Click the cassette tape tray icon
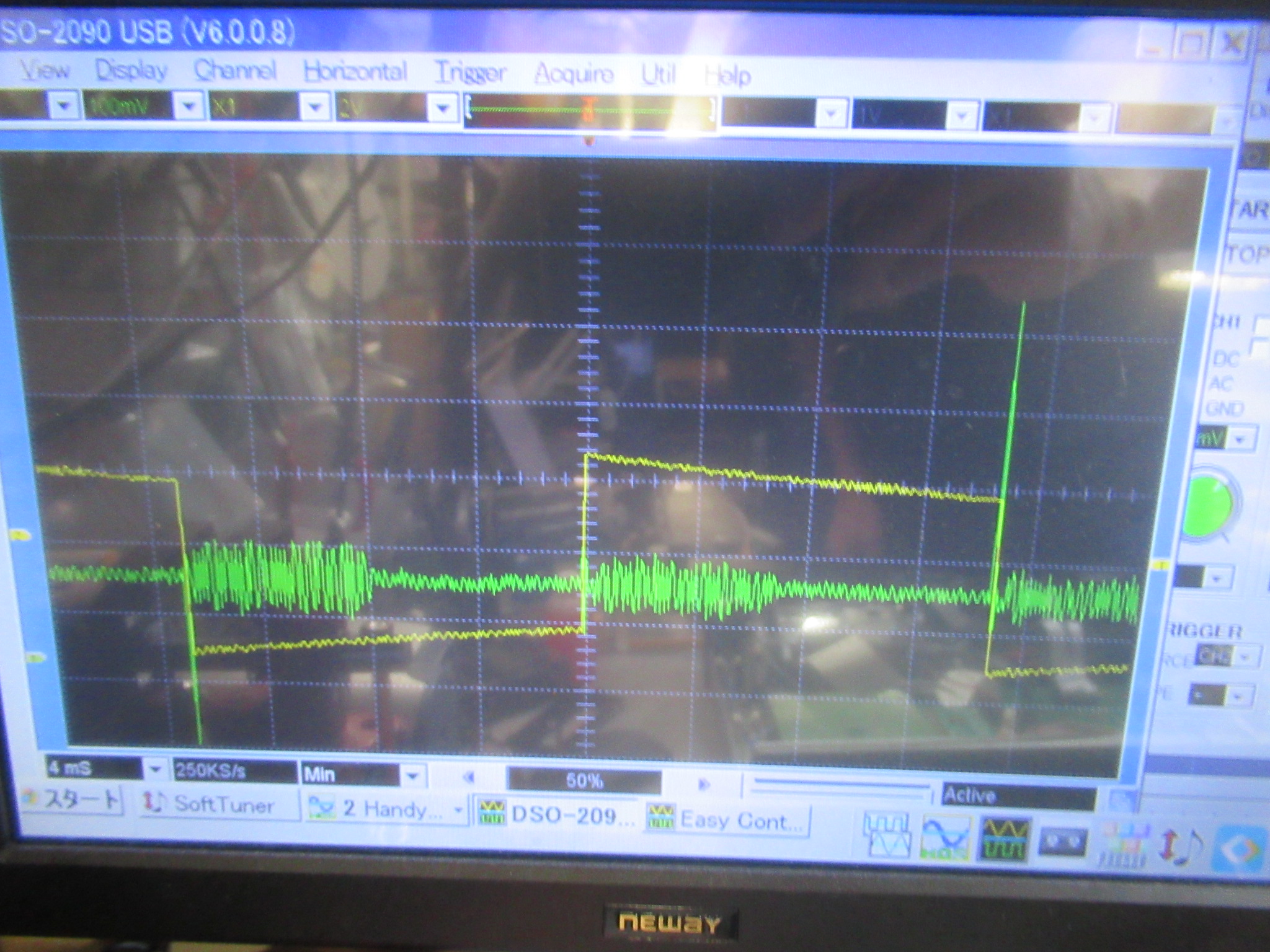This screenshot has height=952, width=1270. pyautogui.click(x=1064, y=842)
